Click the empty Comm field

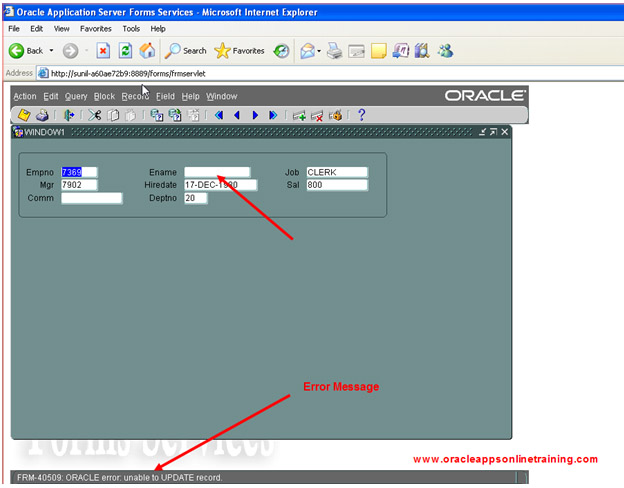point(92,198)
